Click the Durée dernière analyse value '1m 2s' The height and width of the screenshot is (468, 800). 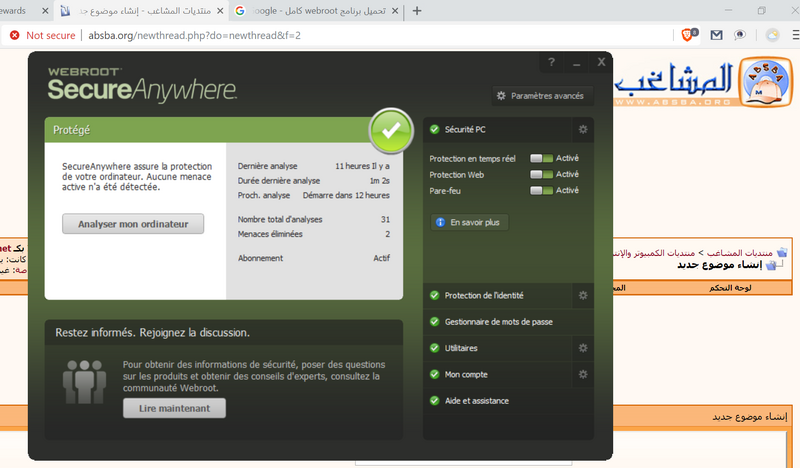[380, 181]
